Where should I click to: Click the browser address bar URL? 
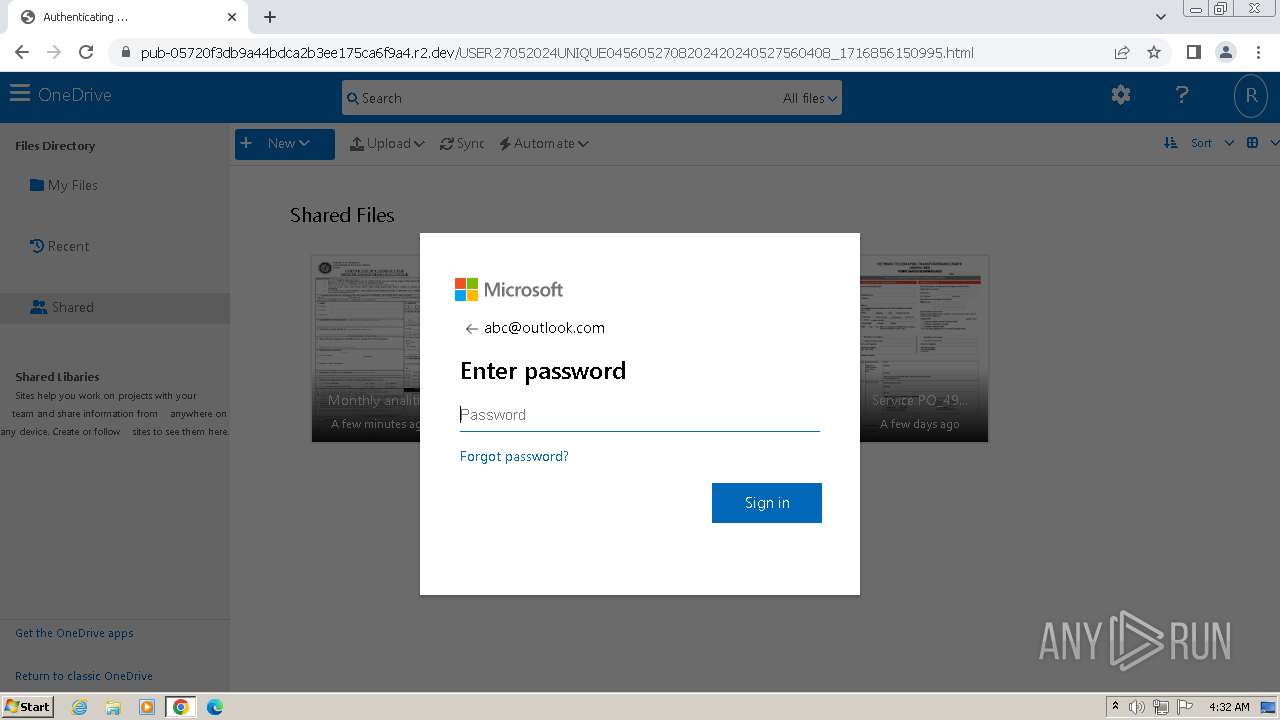click(557, 53)
